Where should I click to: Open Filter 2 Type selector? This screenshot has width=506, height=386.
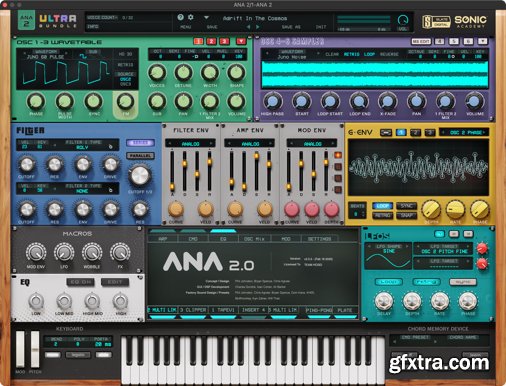82,191
